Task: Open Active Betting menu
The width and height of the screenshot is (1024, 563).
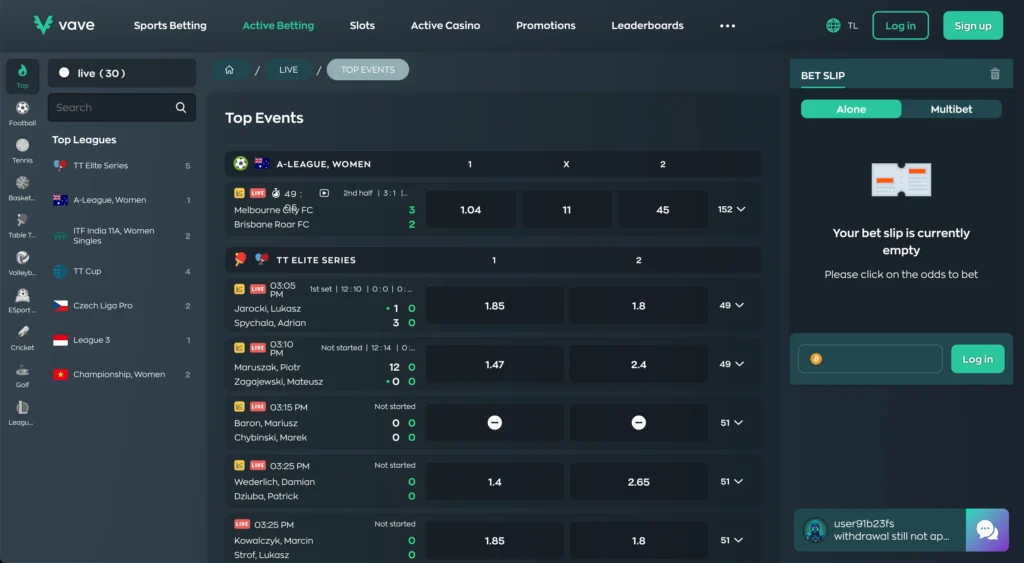Action: [278, 25]
